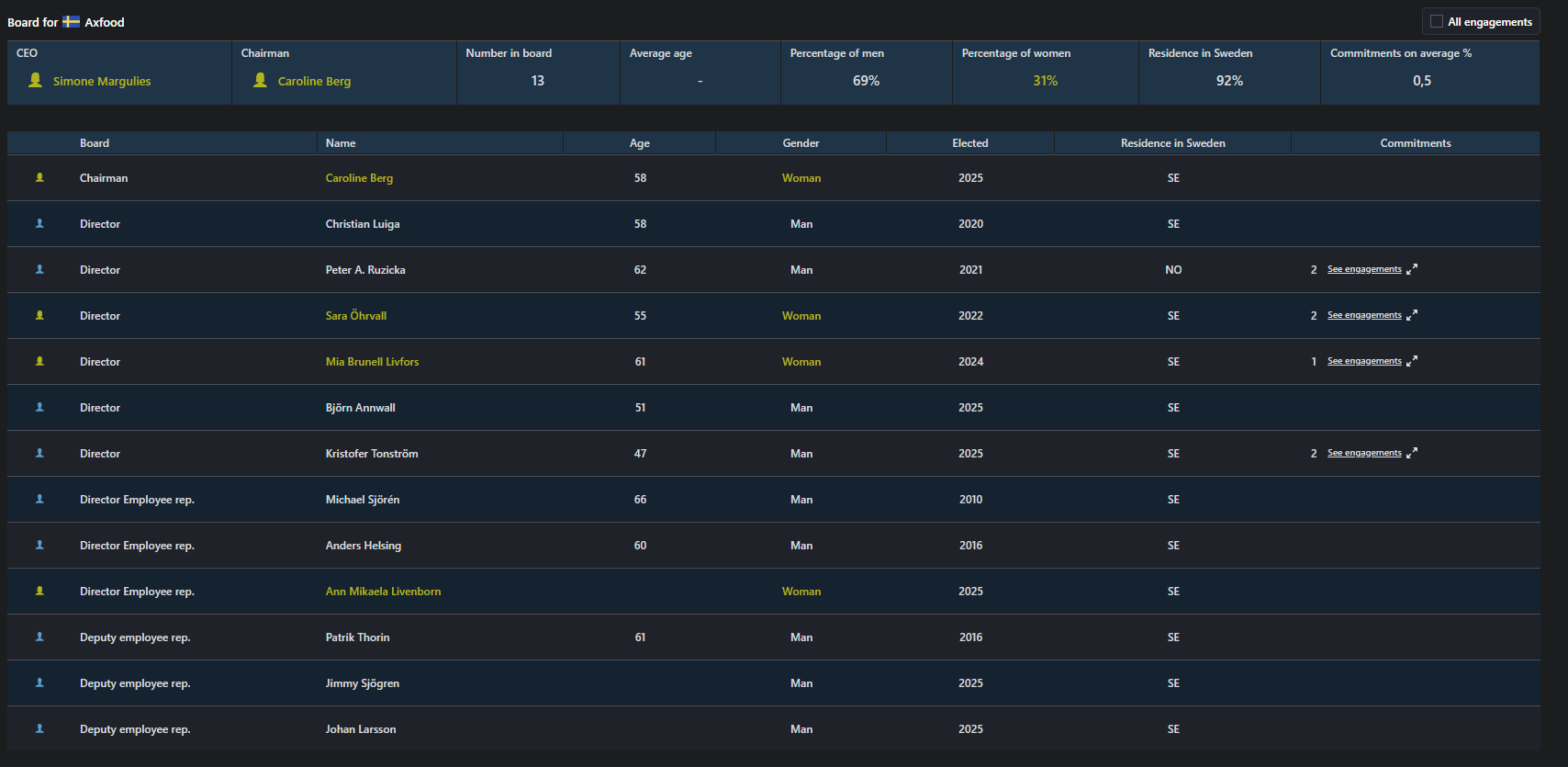This screenshot has width=1568, height=767.
Task: Click elected year 2020 for Christian Luiga
Action: coord(970,224)
